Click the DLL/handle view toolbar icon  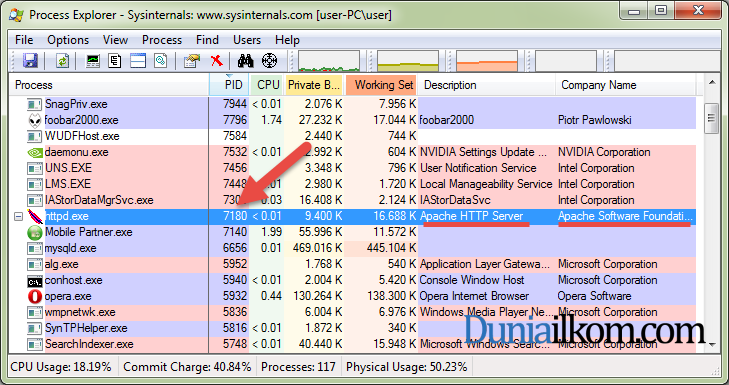(160, 61)
